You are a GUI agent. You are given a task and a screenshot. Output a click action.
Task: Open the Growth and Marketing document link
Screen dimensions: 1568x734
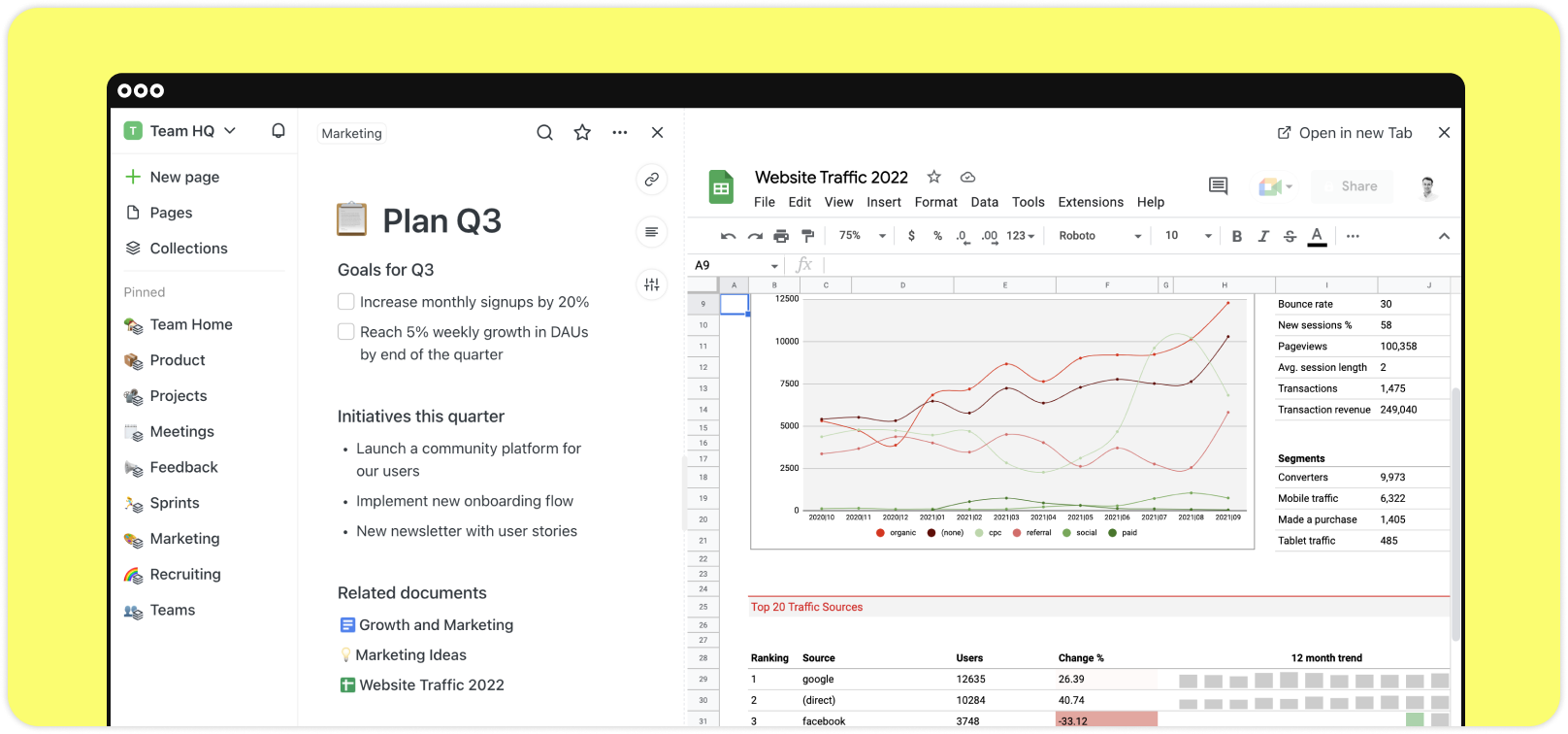[436, 625]
